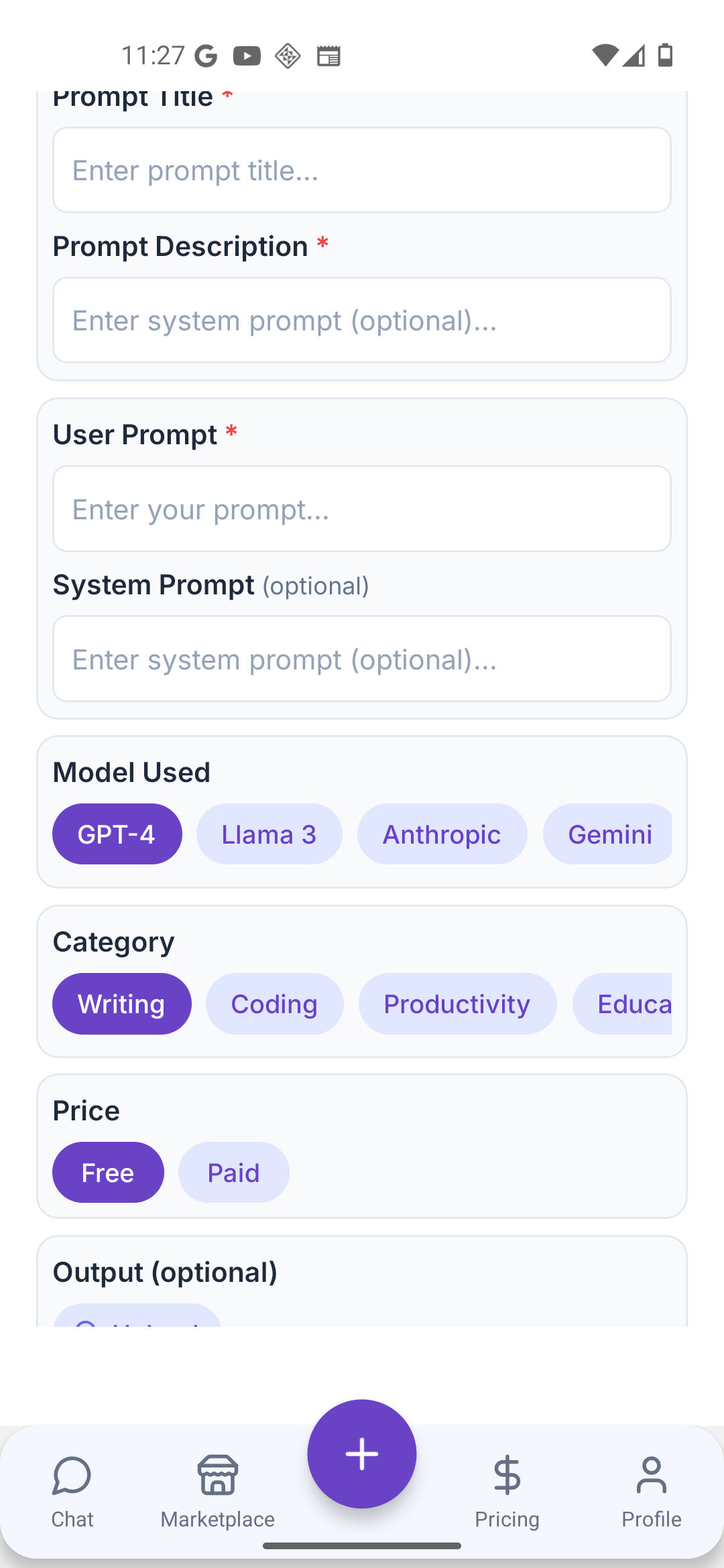Screen dimensions: 724x1568
Task: Select Anthropic model option
Action: [x=442, y=834]
